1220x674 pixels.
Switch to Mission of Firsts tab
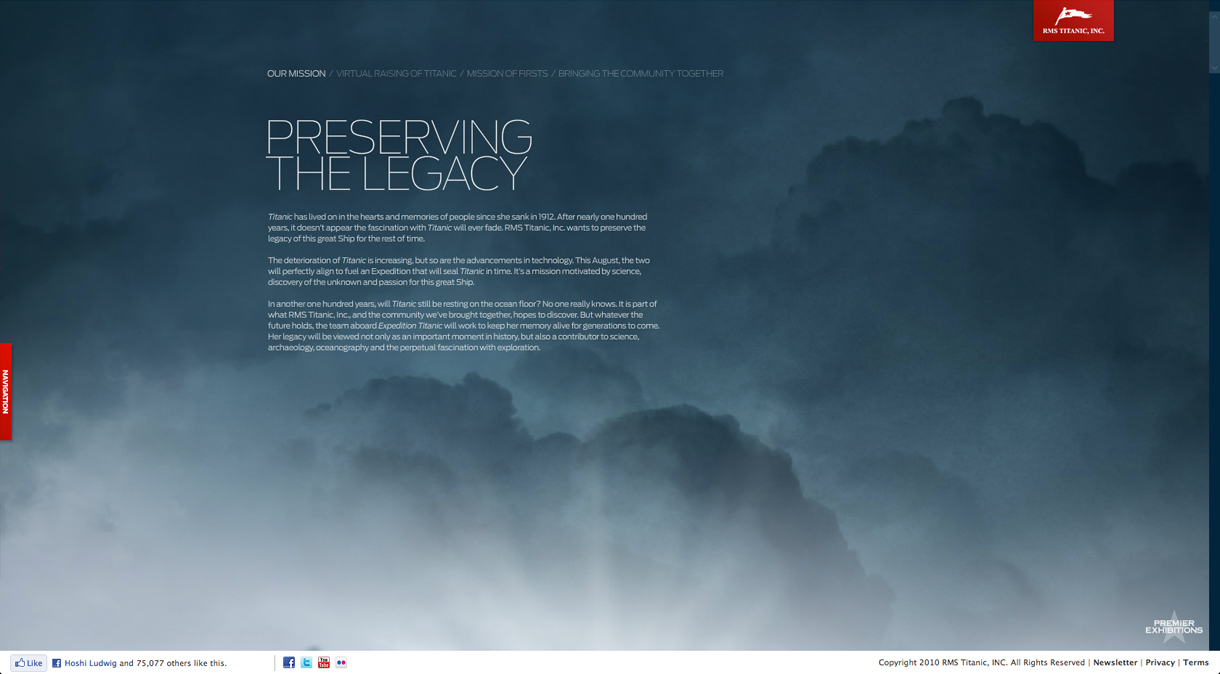(507, 73)
